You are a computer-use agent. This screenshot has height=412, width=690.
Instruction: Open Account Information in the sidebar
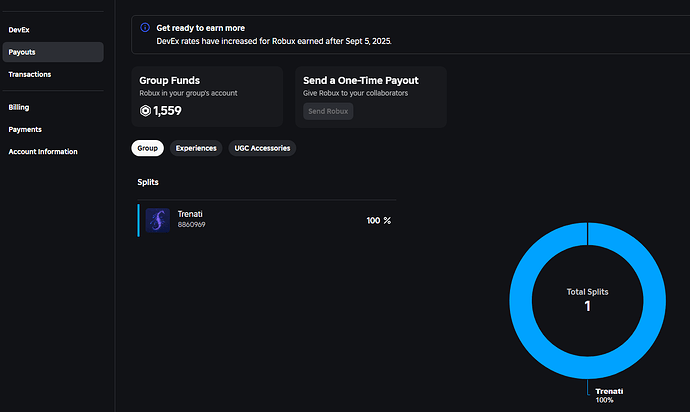43,152
